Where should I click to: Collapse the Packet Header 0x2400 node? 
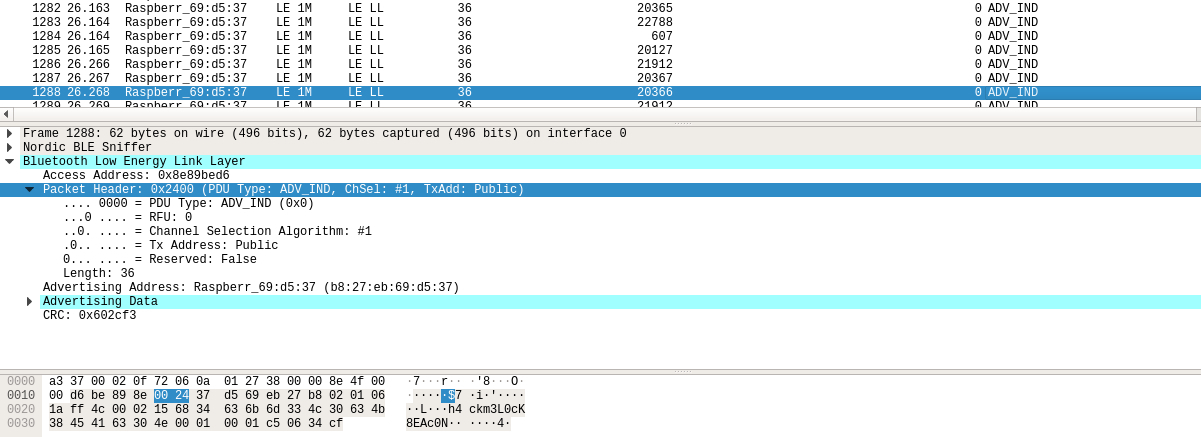point(29,190)
